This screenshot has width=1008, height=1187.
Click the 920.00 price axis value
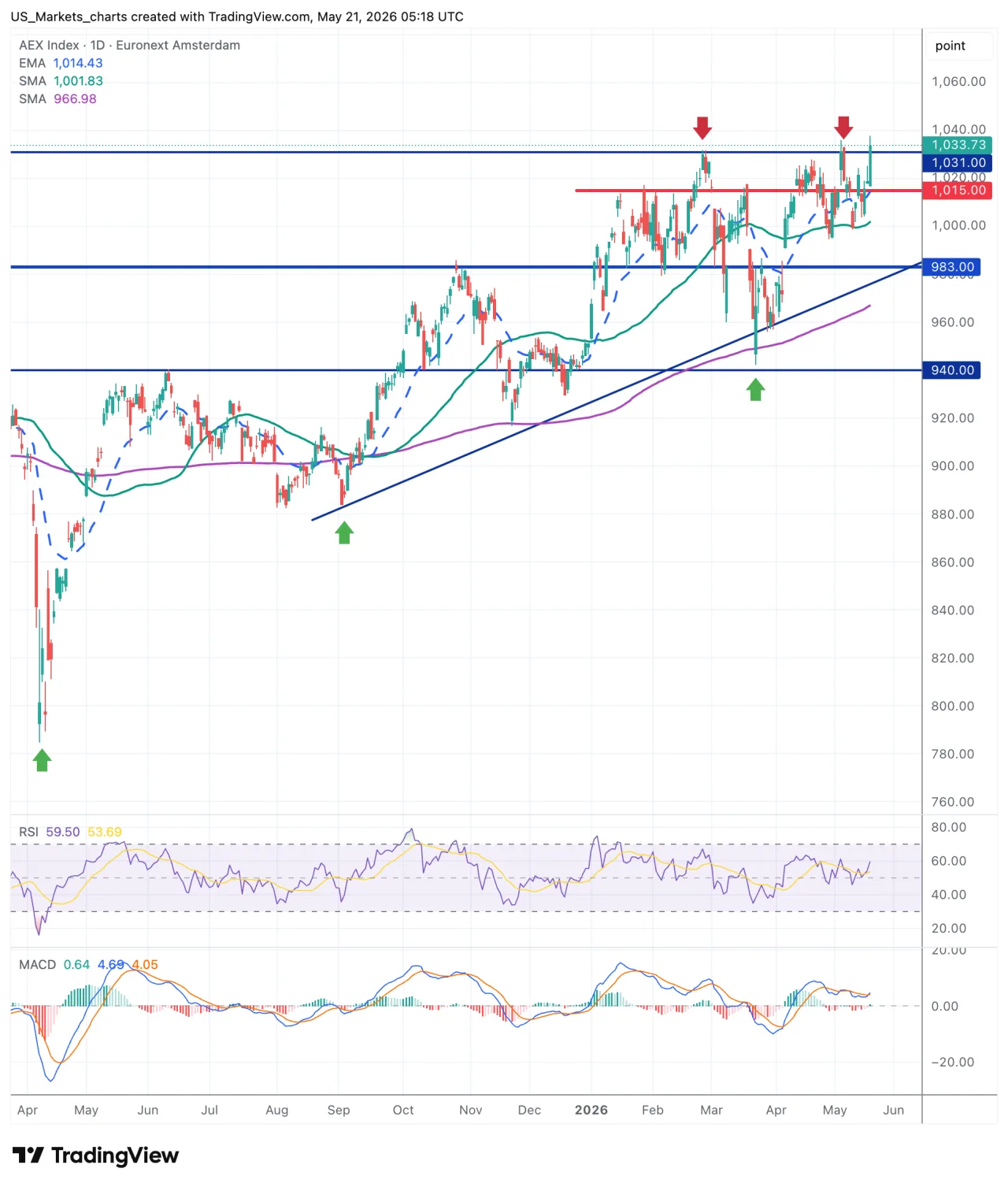[x=953, y=418]
